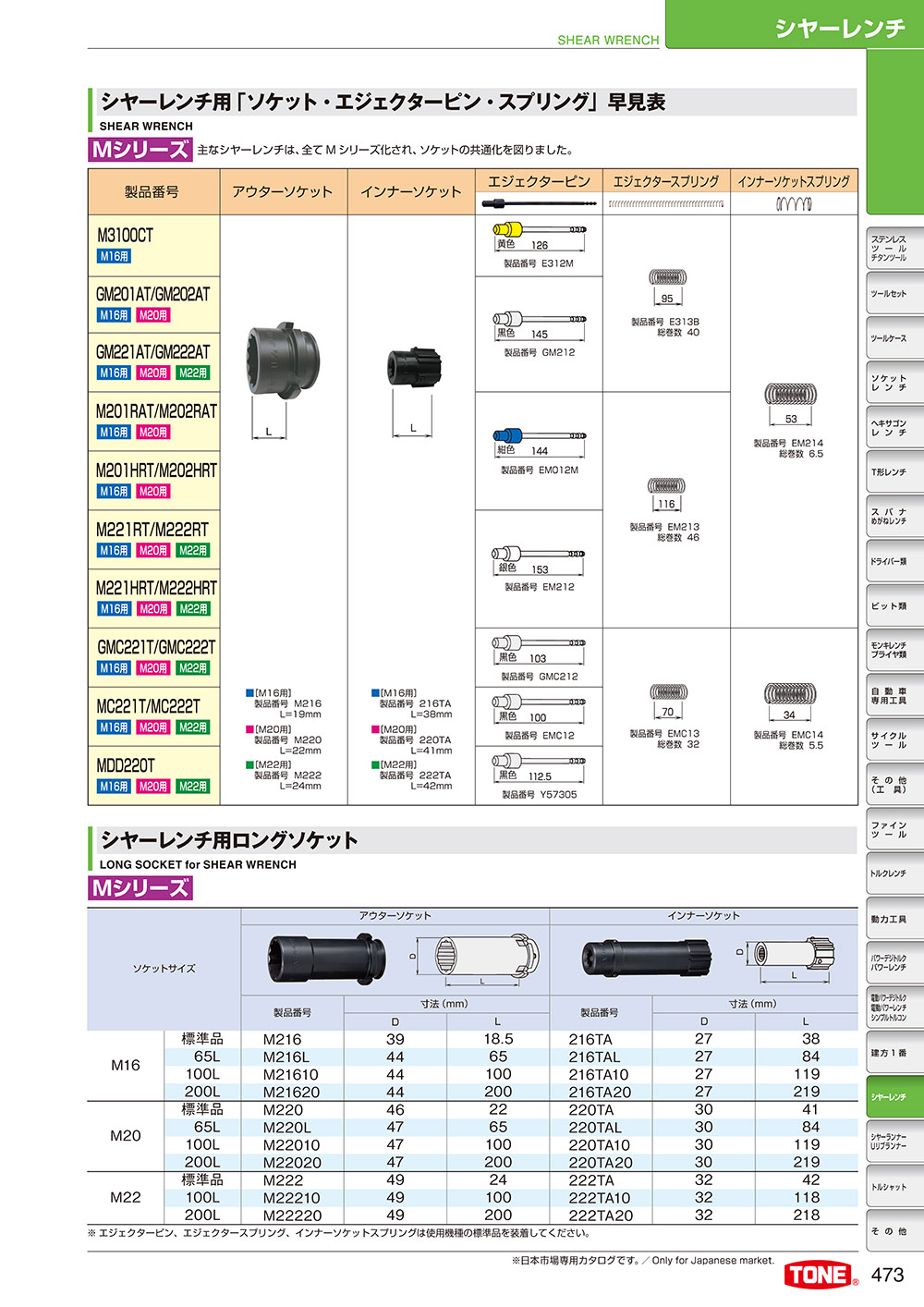
Task: Select the short inner socket photo
Action: pos(413,367)
